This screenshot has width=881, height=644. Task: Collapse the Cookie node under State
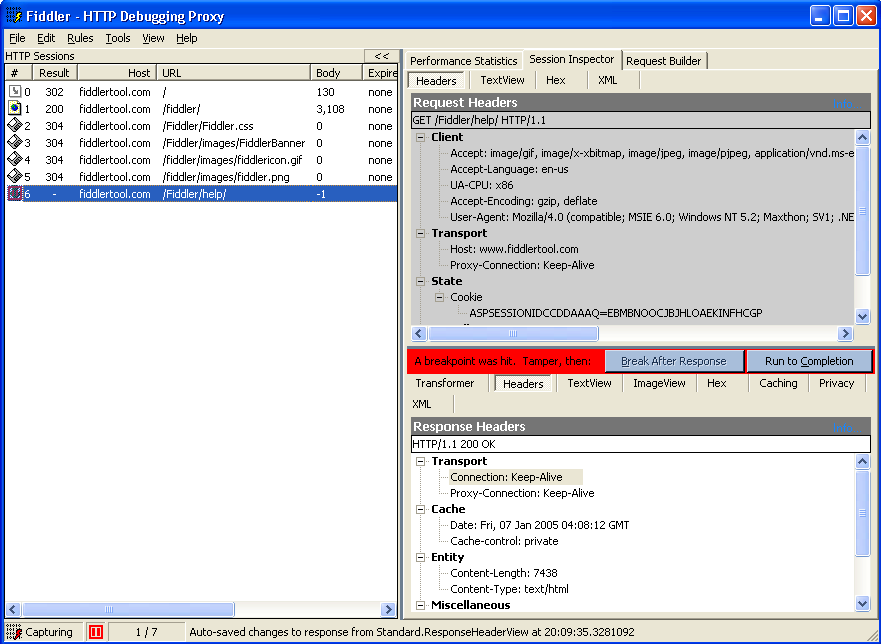pos(440,297)
